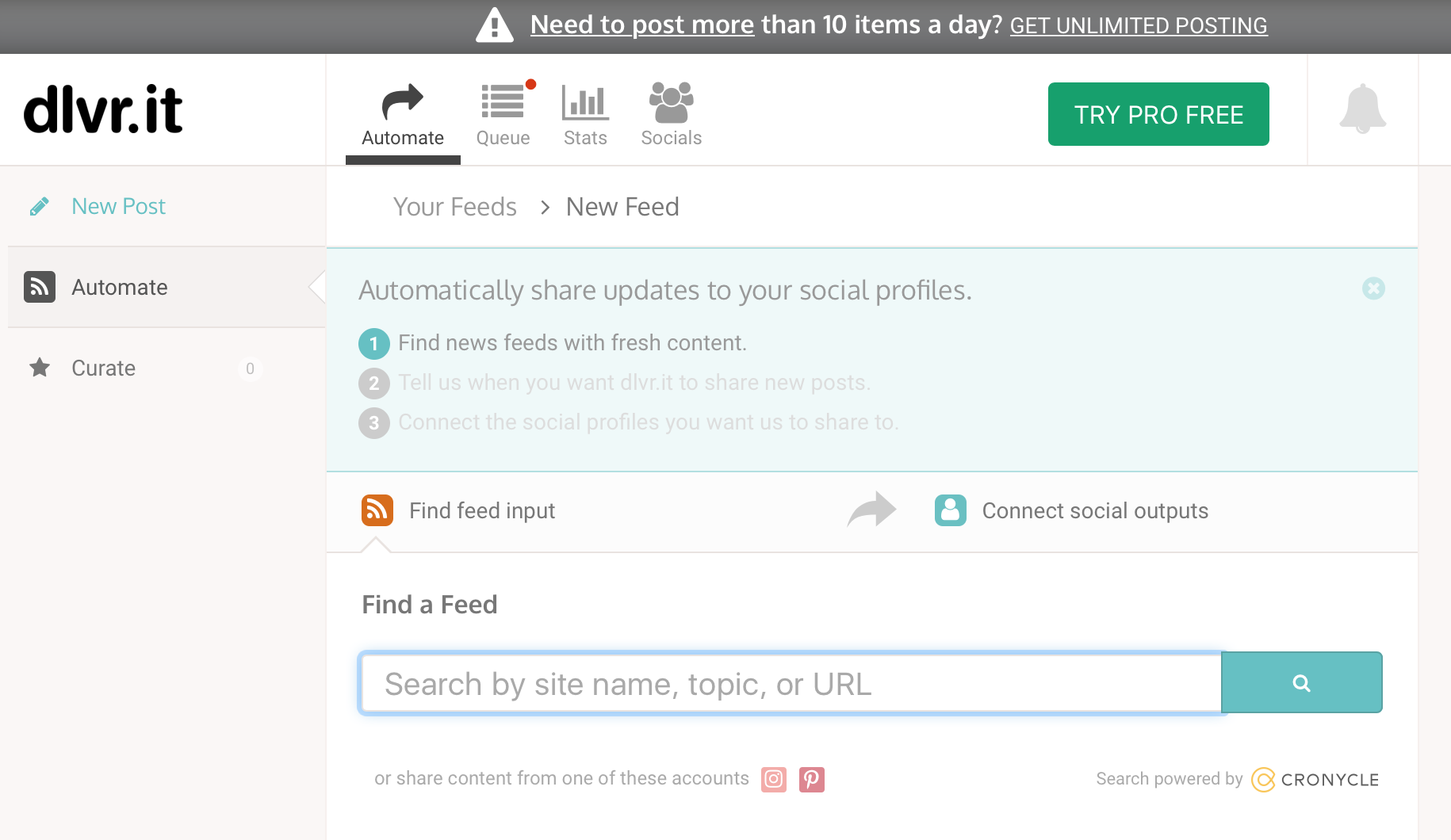The width and height of the screenshot is (1451, 840).
Task: Share content from the Pinterest account icon
Action: (x=812, y=780)
